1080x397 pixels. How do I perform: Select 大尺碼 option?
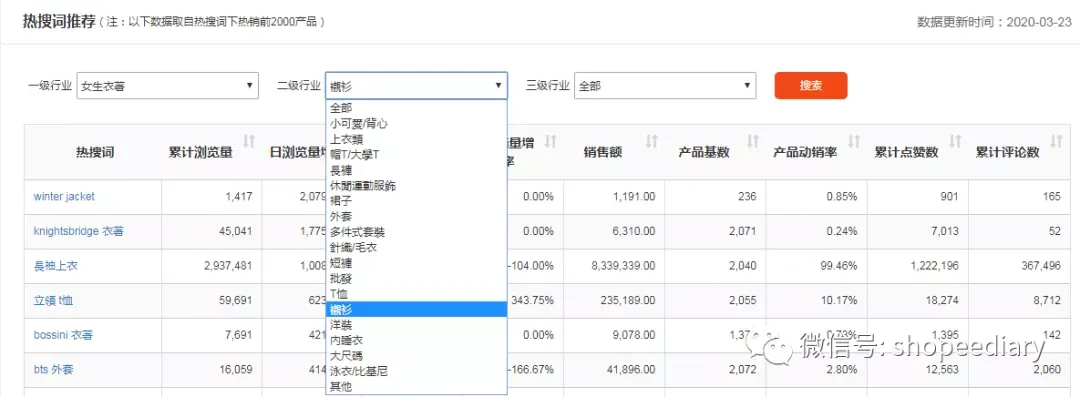point(416,356)
